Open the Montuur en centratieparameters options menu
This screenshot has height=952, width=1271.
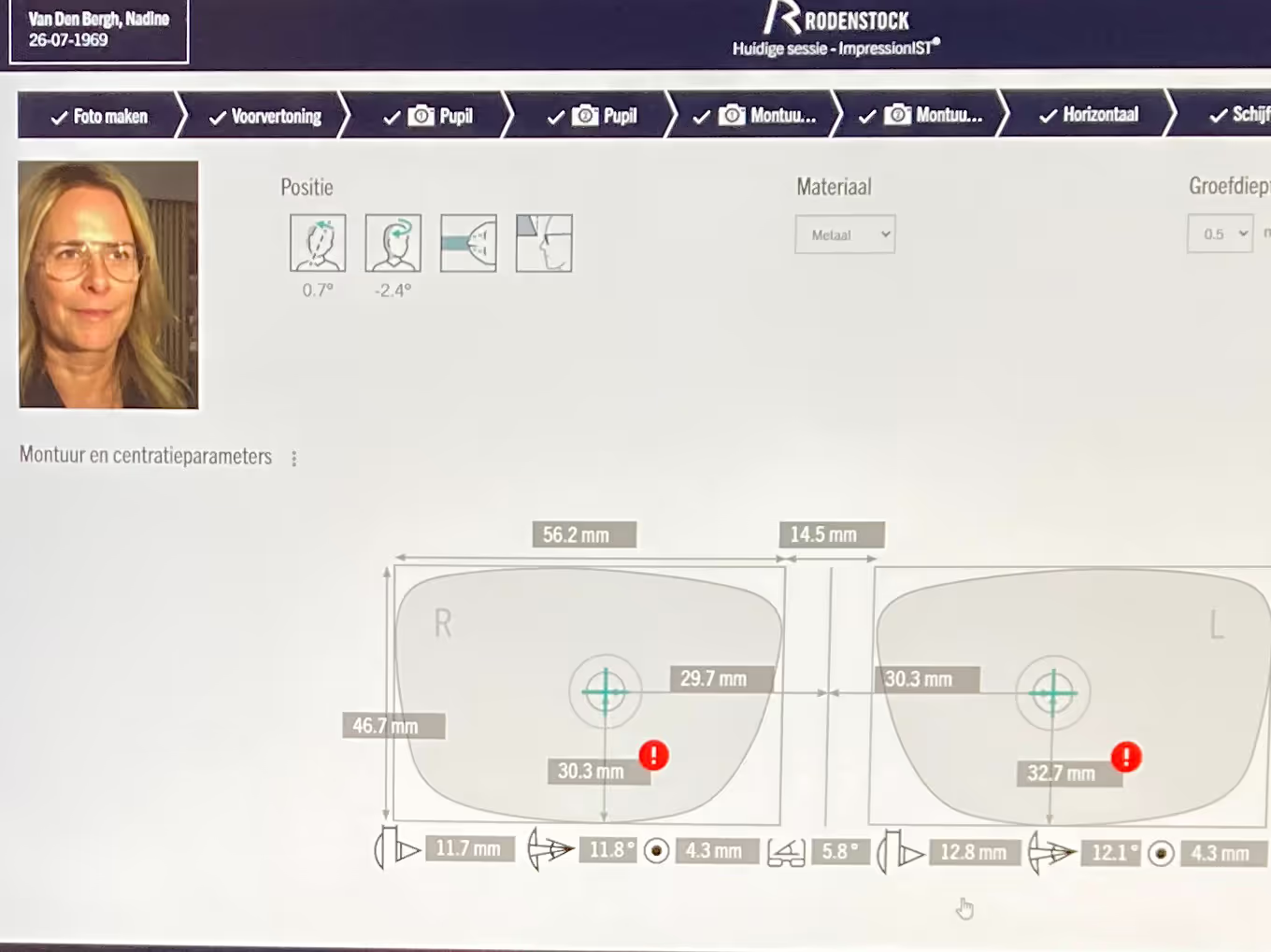[x=294, y=459]
